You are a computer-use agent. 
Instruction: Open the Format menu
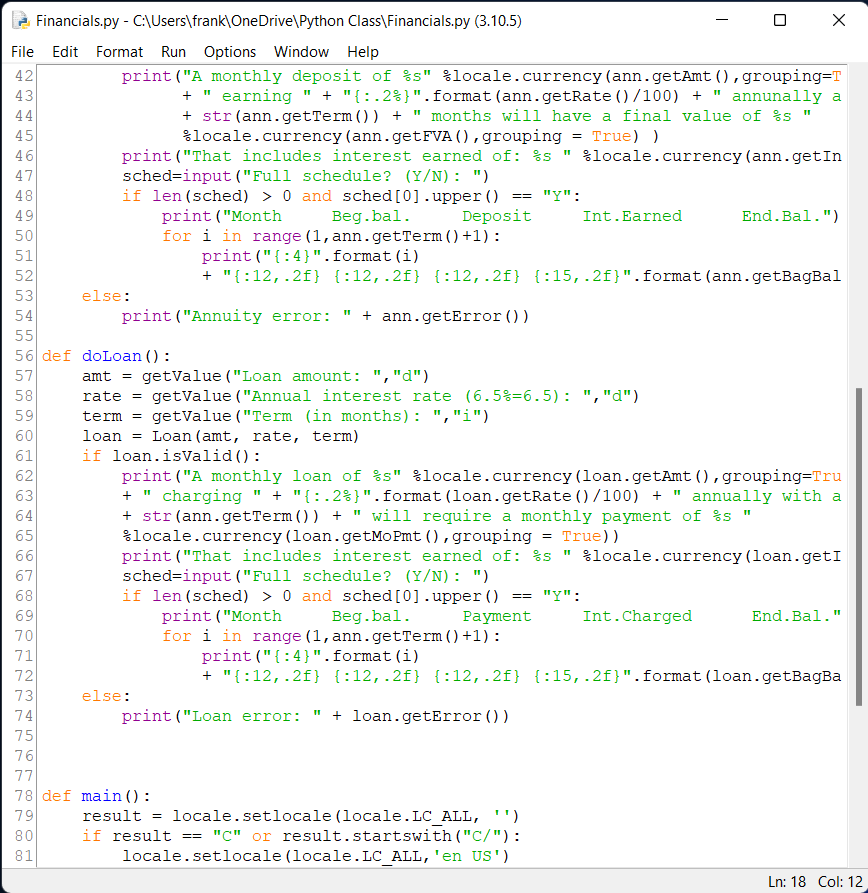click(x=119, y=52)
